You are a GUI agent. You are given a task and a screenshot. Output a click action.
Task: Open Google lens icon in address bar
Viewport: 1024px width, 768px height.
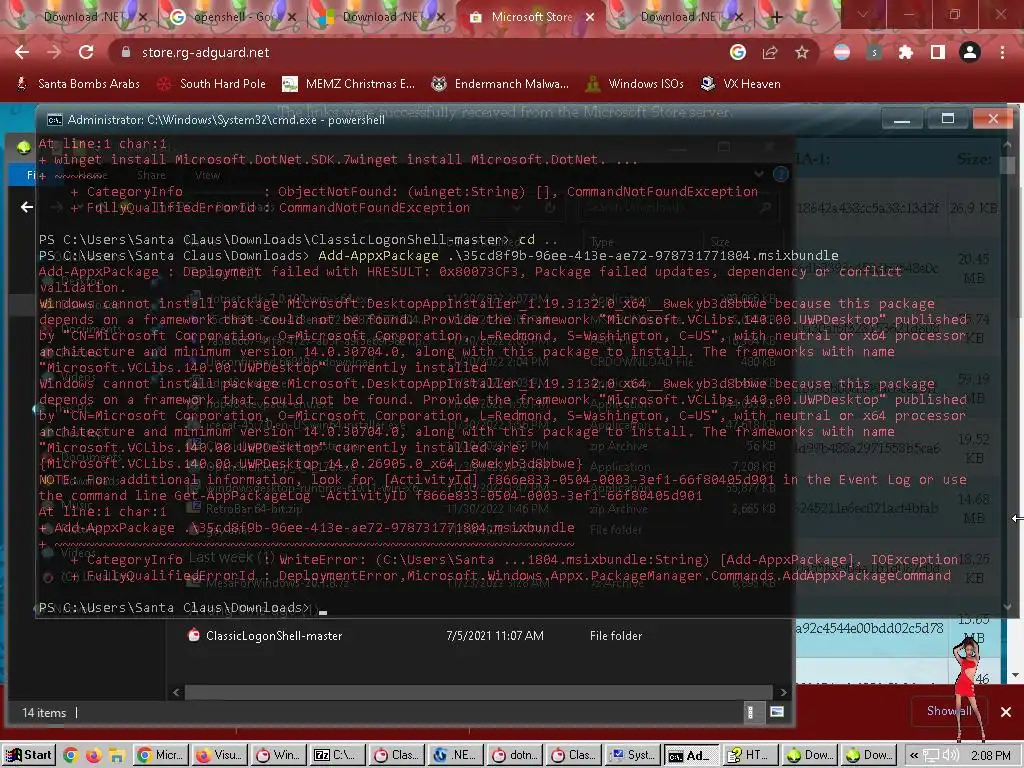pos(738,52)
